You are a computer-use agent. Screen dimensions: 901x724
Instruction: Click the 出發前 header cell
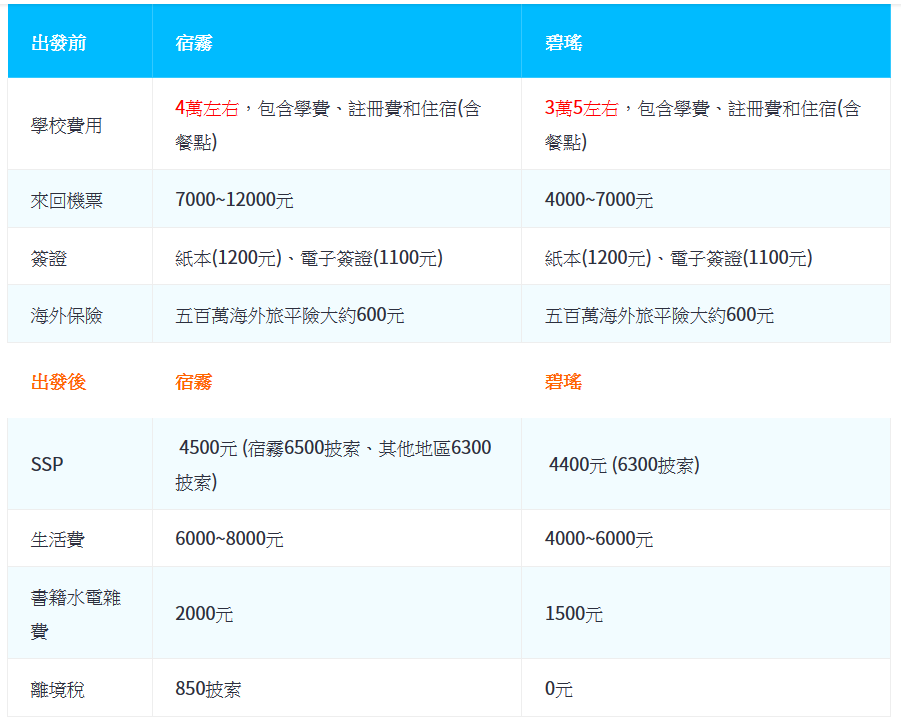coord(58,43)
